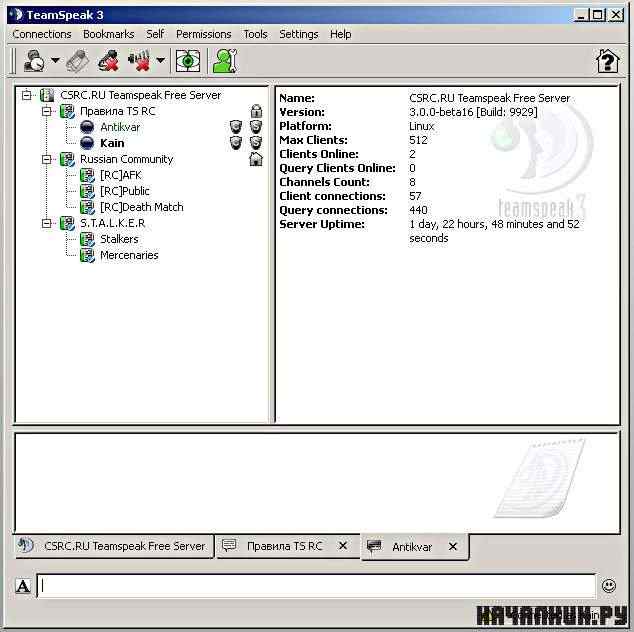Click the Version value 3.0.0-beta16
Screen dimensions: 634x632
(x=473, y=112)
